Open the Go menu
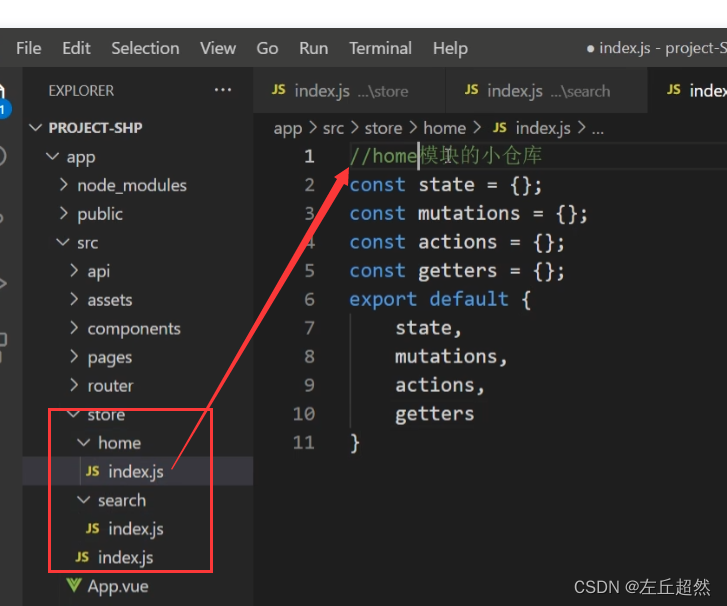This screenshot has height=606, width=727. tap(268, 48)
